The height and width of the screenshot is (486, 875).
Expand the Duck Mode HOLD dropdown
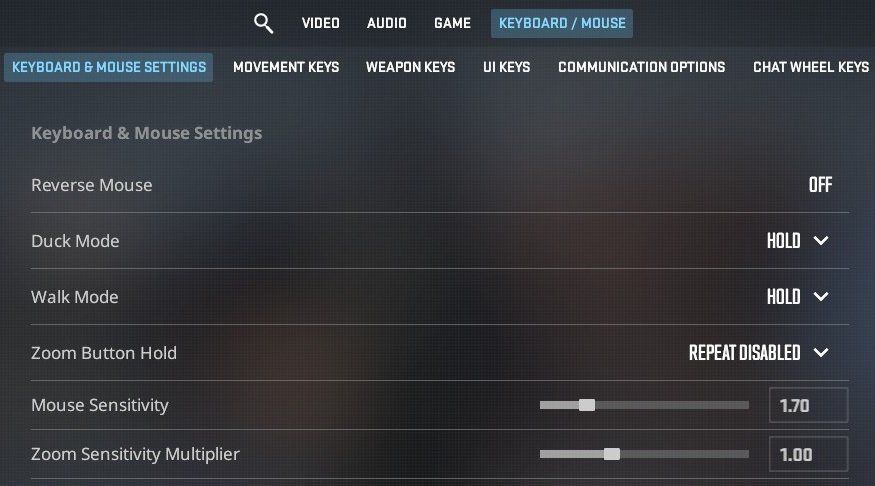[x=797, y=240]
